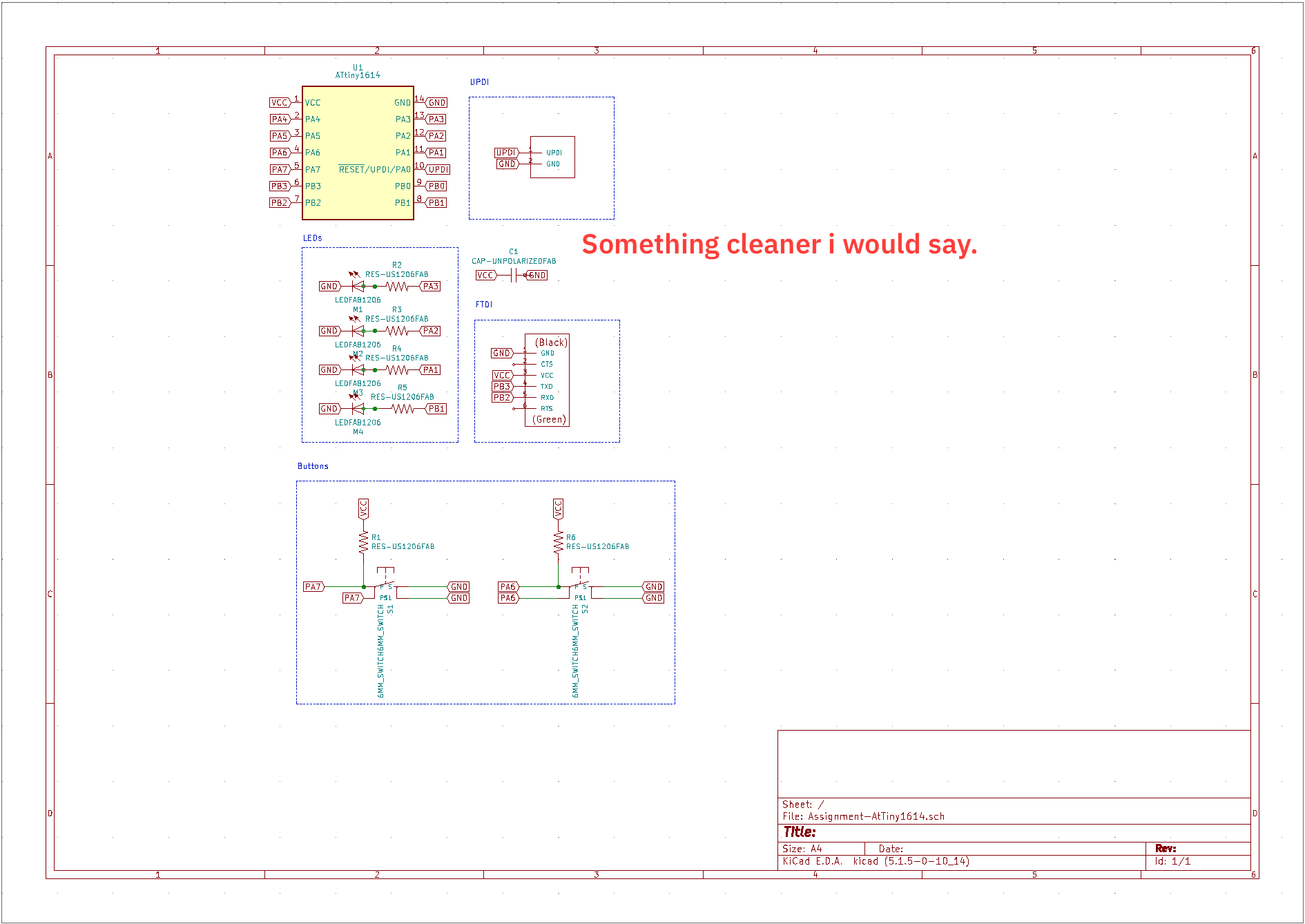Screen dimensions: 1305x924
Task: Click the red 'Something cleaner i would say.' note
Action: pyautogui.click(x=780, y=244)
